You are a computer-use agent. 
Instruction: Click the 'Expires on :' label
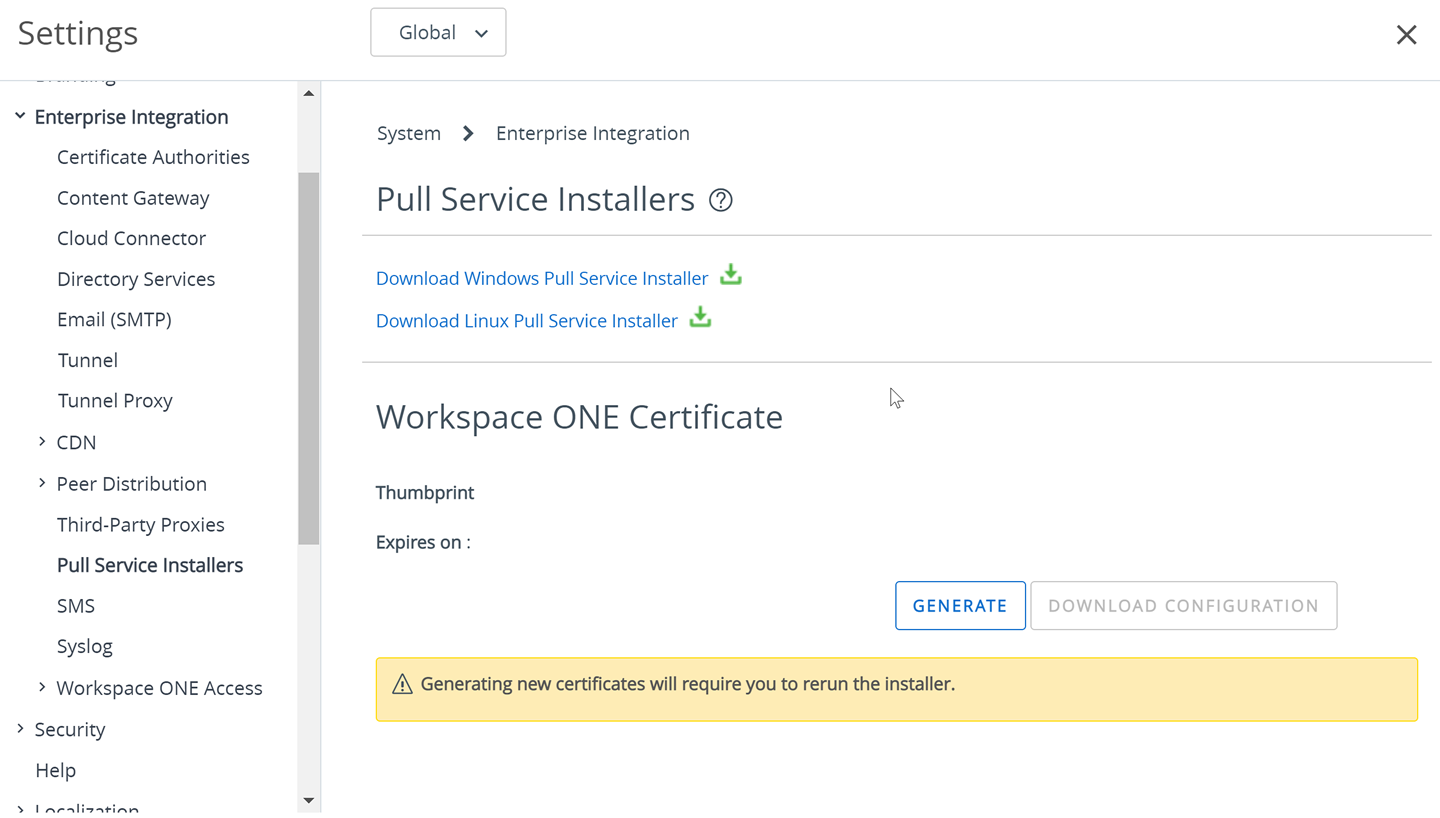click(423, 542)
